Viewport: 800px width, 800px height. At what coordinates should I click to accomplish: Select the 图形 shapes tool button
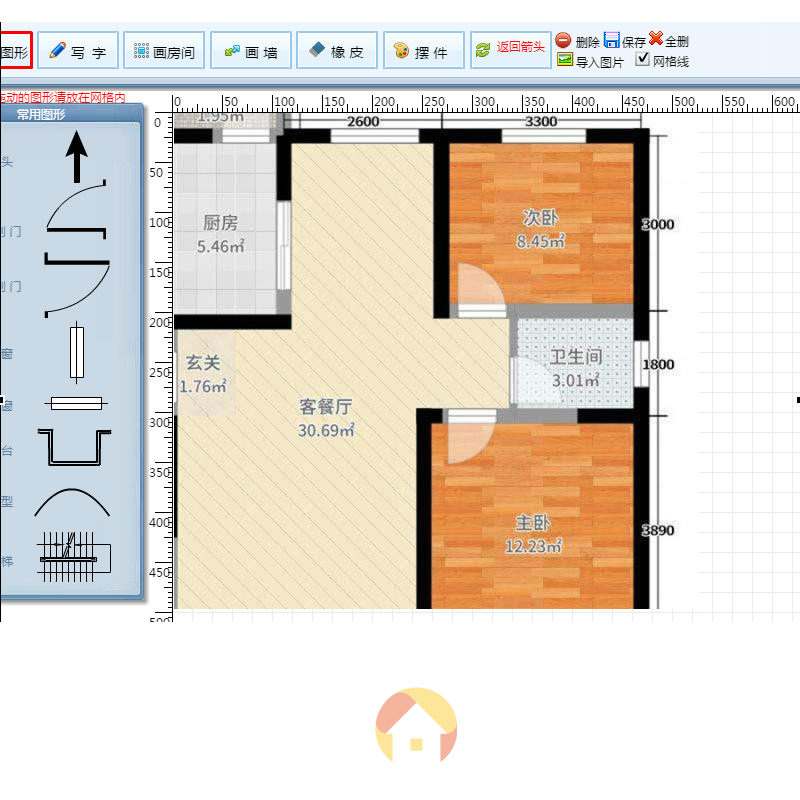pos(15,51)
